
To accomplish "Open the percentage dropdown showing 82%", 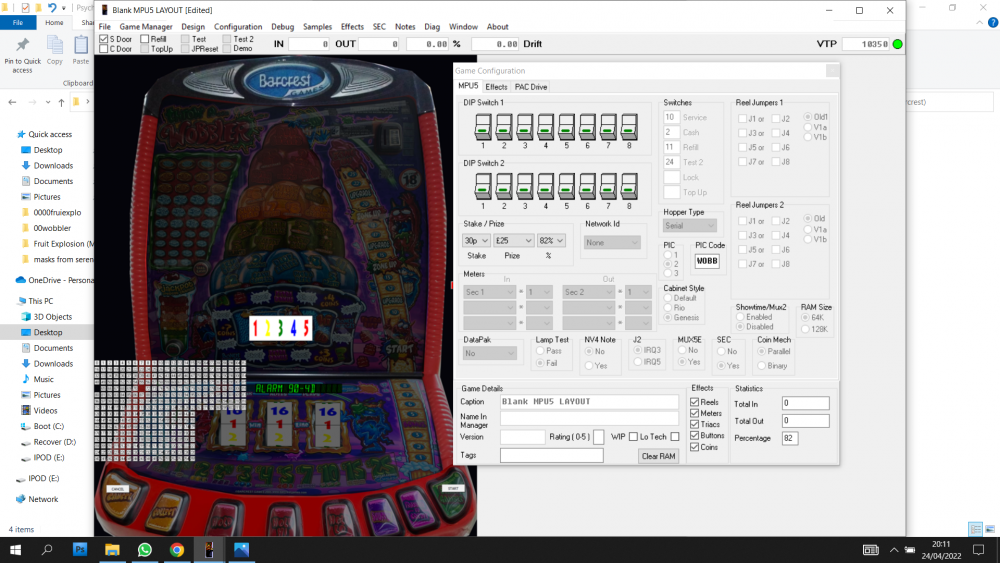I will 551,240.
